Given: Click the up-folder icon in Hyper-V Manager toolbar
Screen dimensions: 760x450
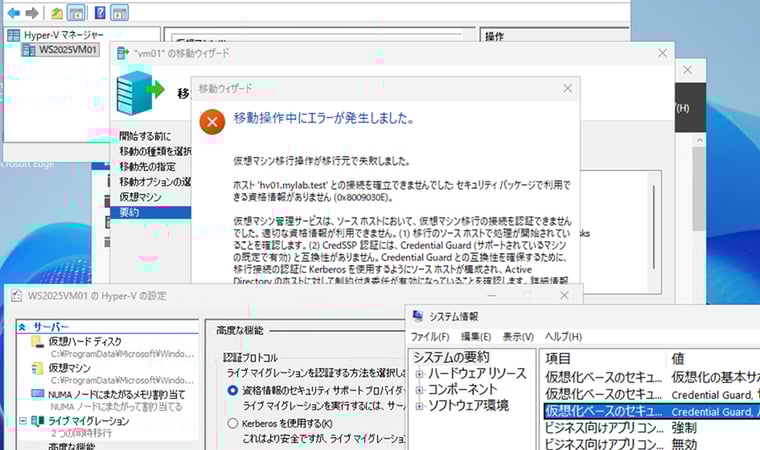Looking at the screenshot, I should click(57, 13).
